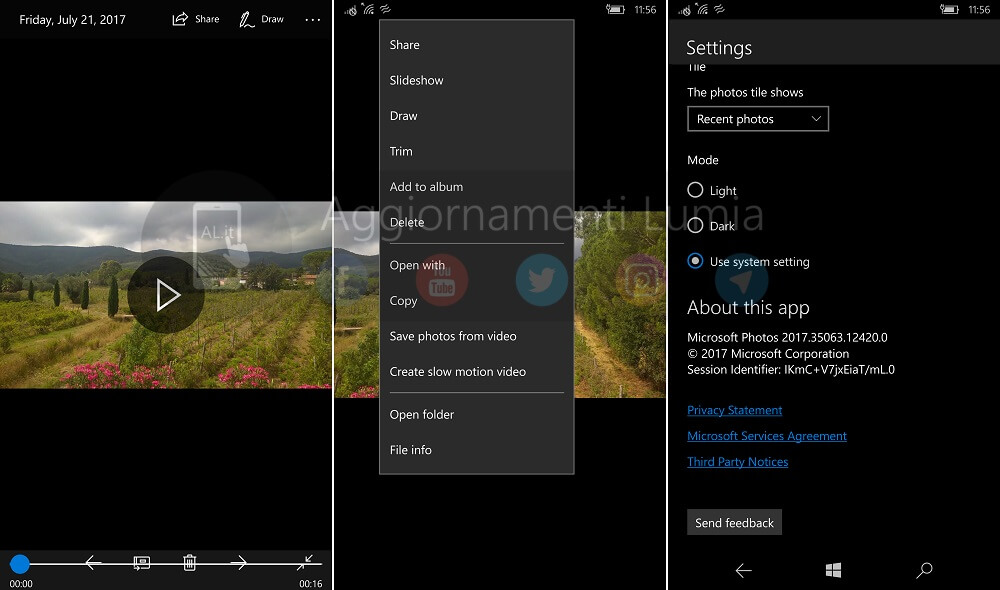This screenshot has width=1000, height=590.
Task: Open the three-dot See more menu
Action: point(312,18)
